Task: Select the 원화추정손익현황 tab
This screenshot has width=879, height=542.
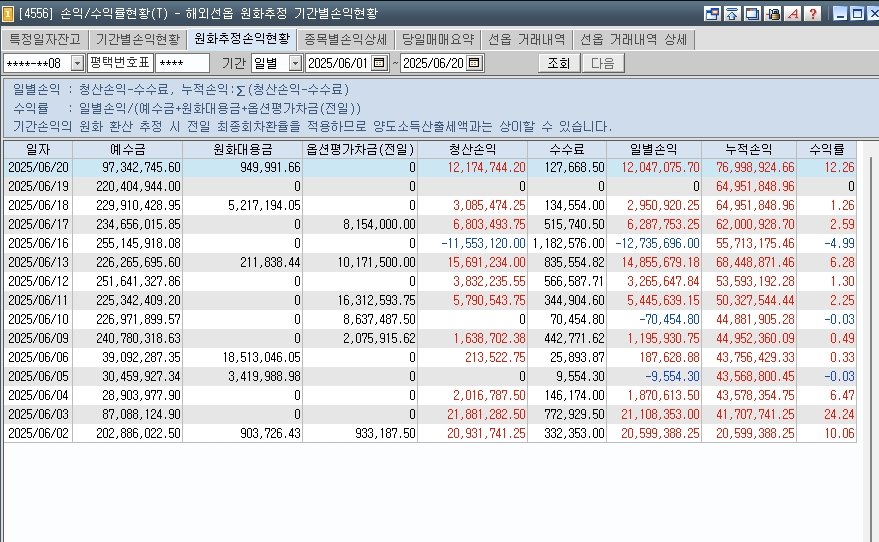Action: pos(242,38)
